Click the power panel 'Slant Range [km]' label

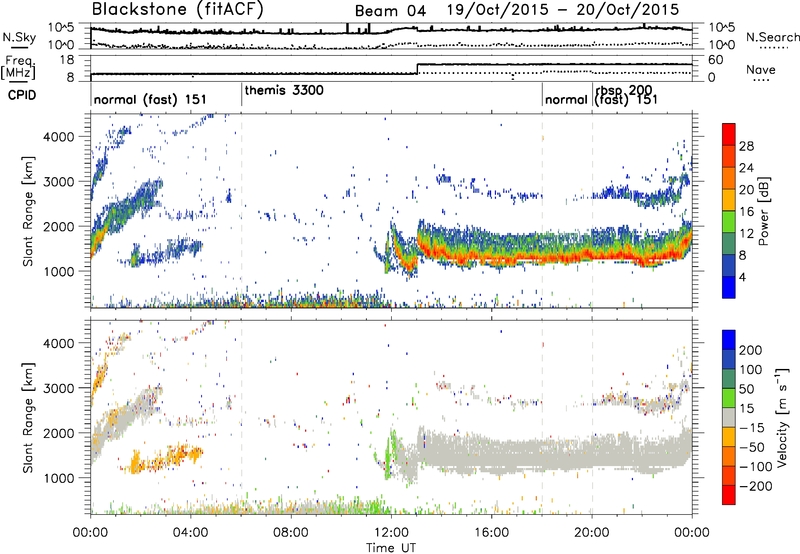point(28,211)
